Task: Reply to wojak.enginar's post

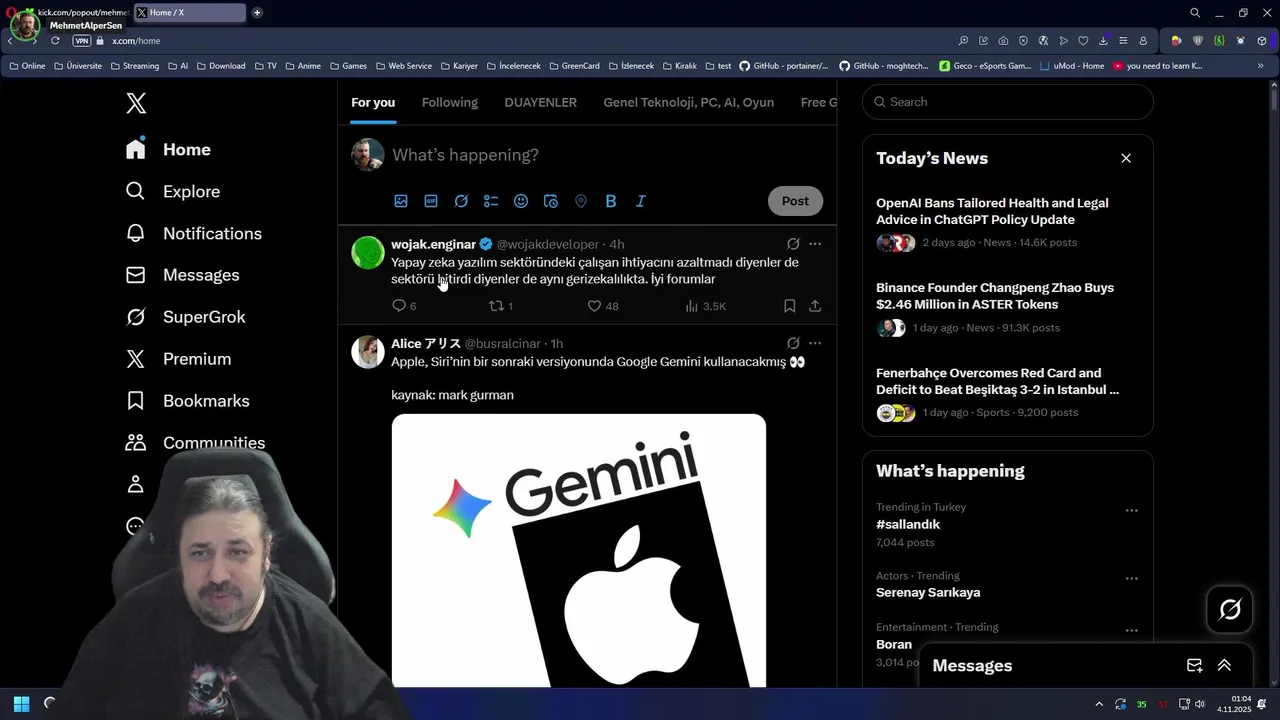Action: coord(404,306)
